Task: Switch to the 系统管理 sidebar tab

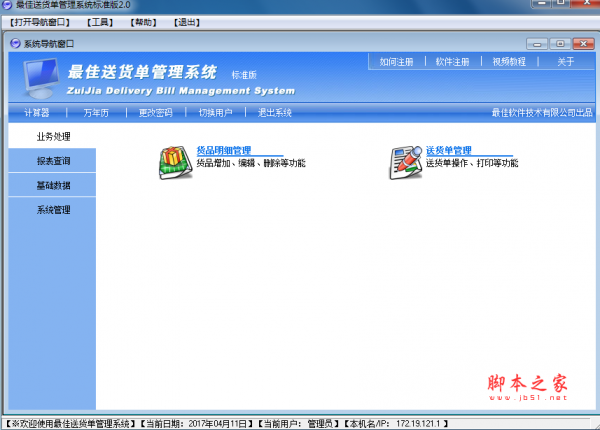Action: (x=52, y=210)
